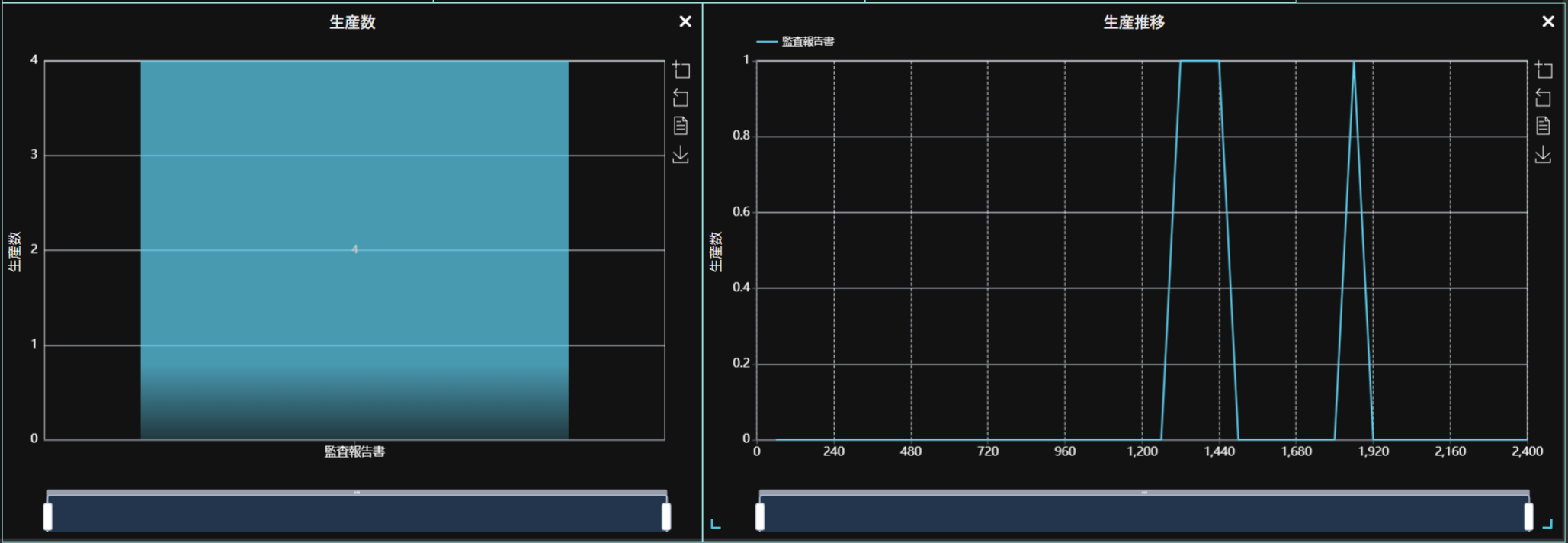The image size is (1568, 543).
Task: Click left handle of 生産推移 zoom slider
Action: [x=760, y=516]
